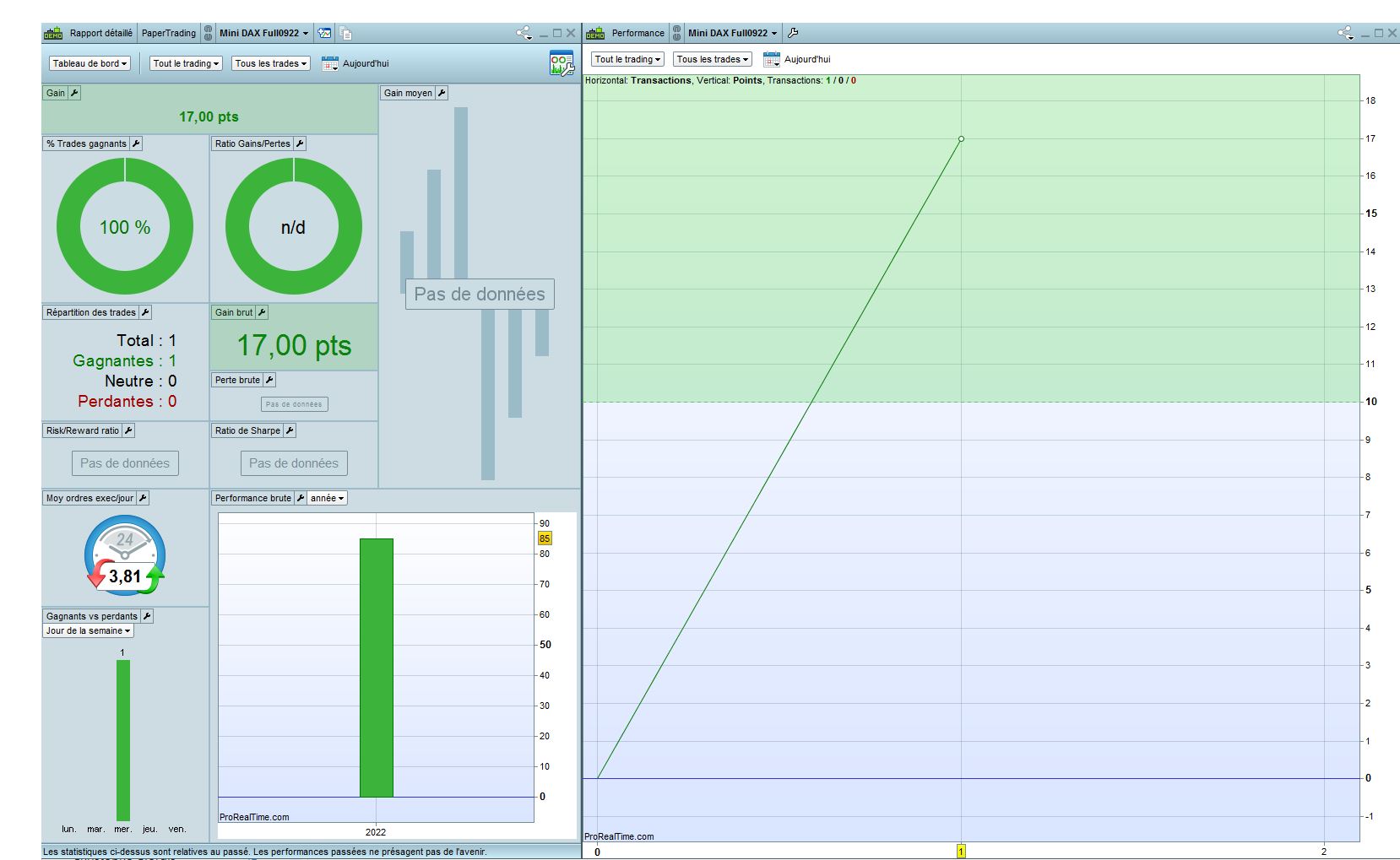This screenshot has height=860, width=1400.
Task: Configure the Répartition des trades widget
Action: point(145,312)
